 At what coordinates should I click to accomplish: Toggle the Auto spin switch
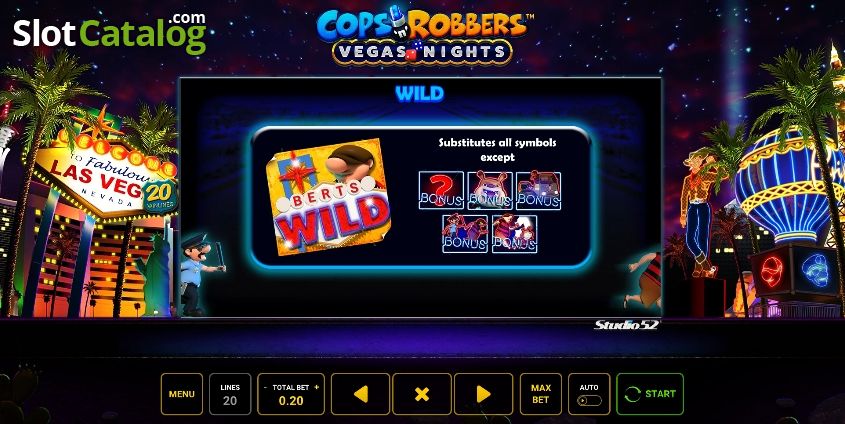pyautogui.click(x=589, y=401)
